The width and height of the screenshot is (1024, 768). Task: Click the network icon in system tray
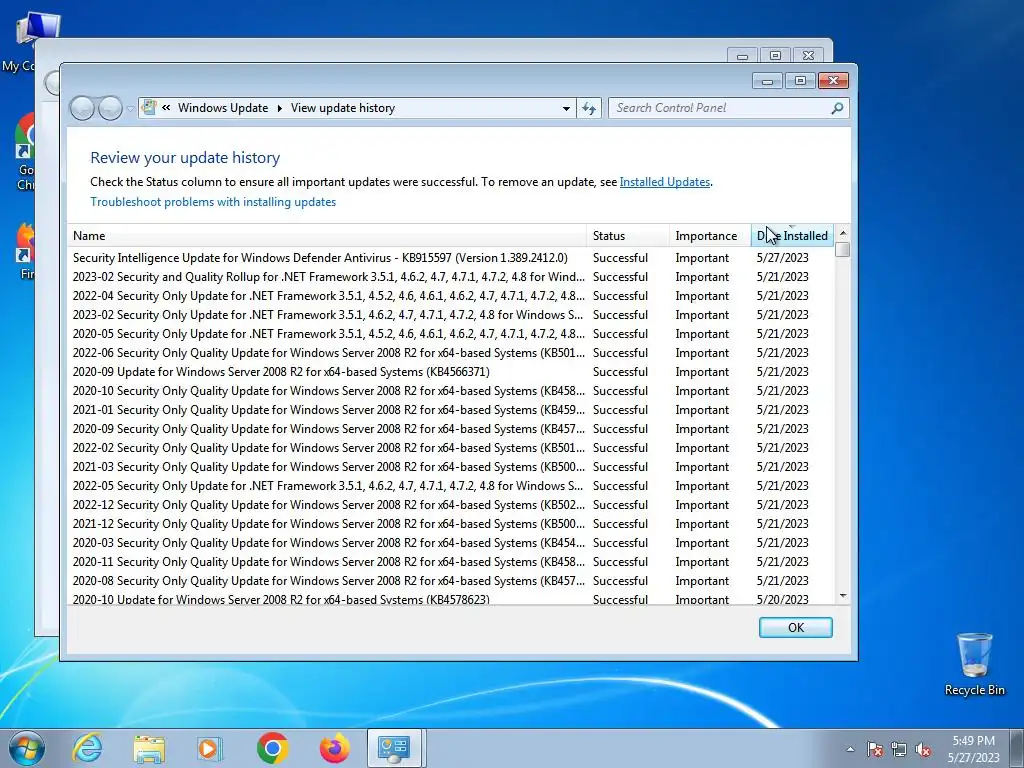(899, 750)
